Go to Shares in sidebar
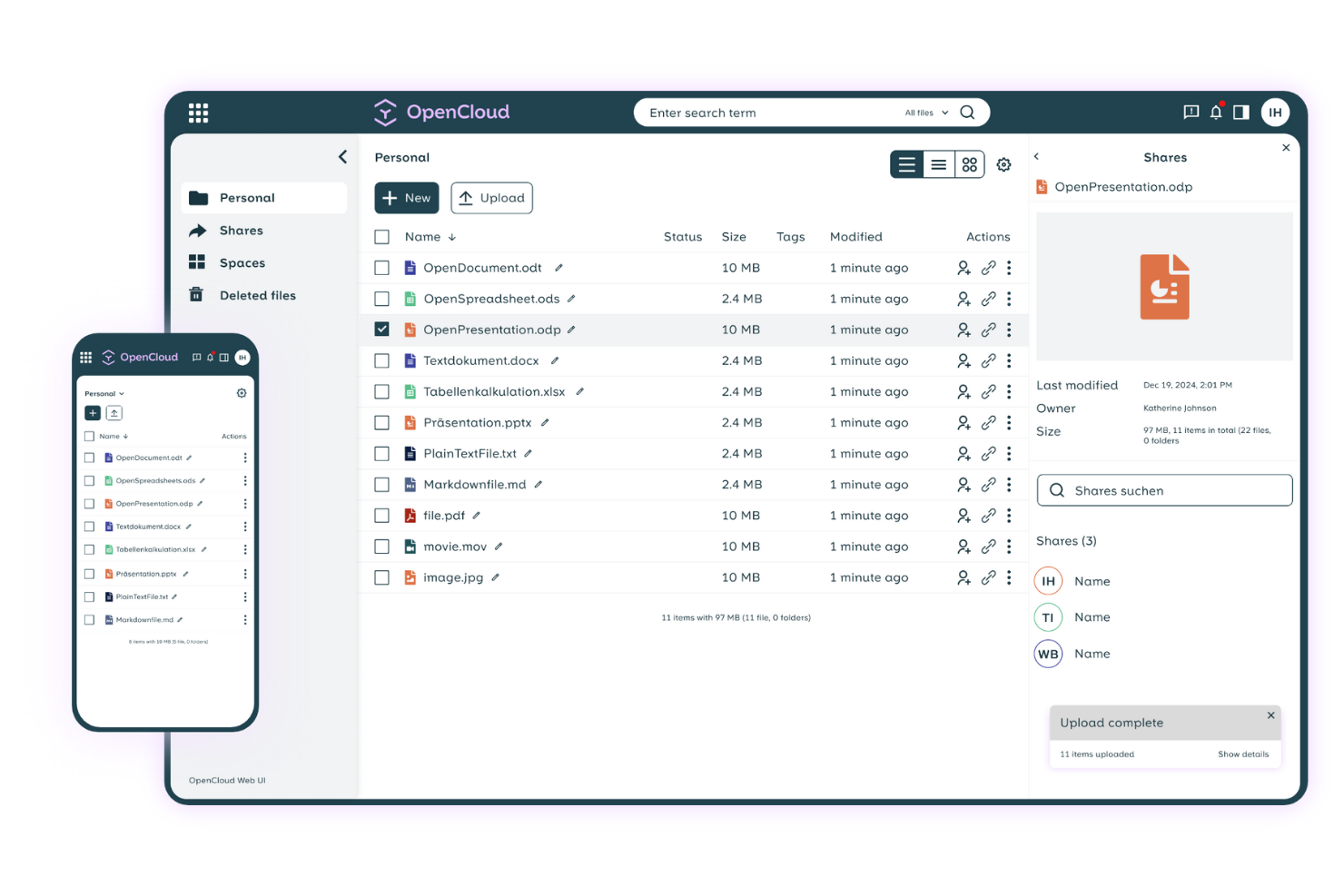Screen dimensions: 1344x896 point(241,231)
